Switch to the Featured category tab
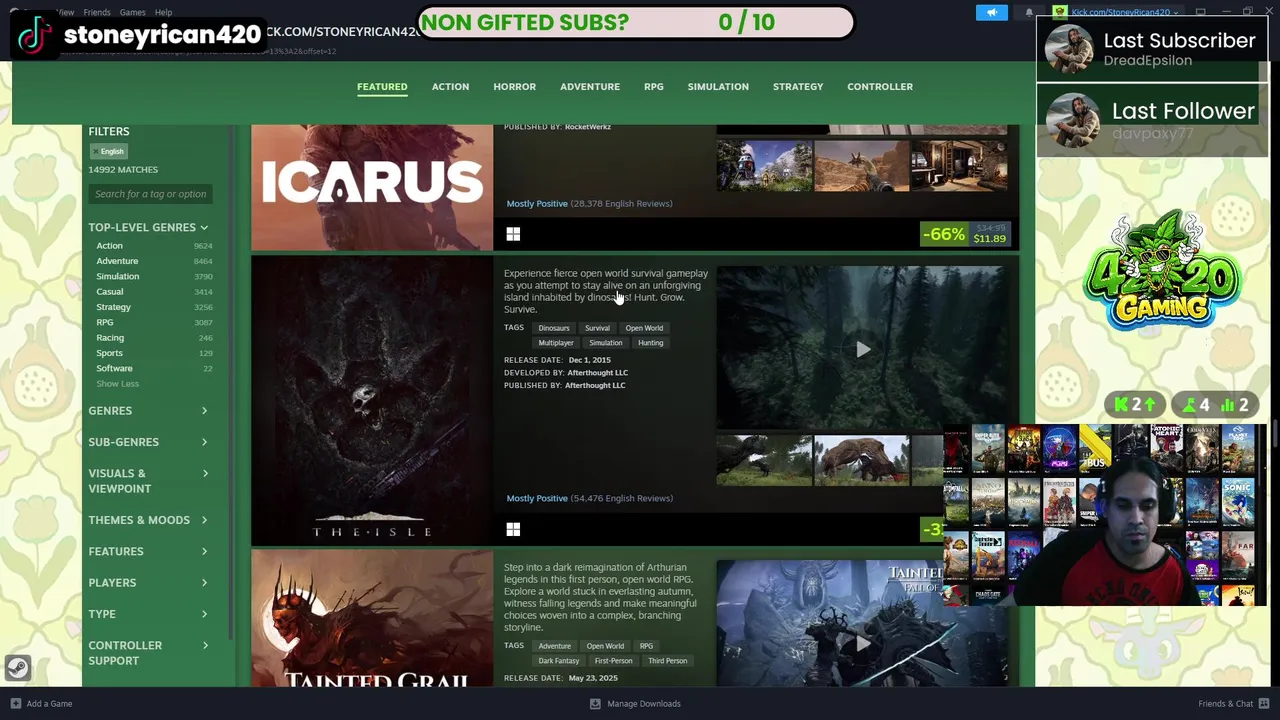 pyautogui.click(x=382, y=86)
